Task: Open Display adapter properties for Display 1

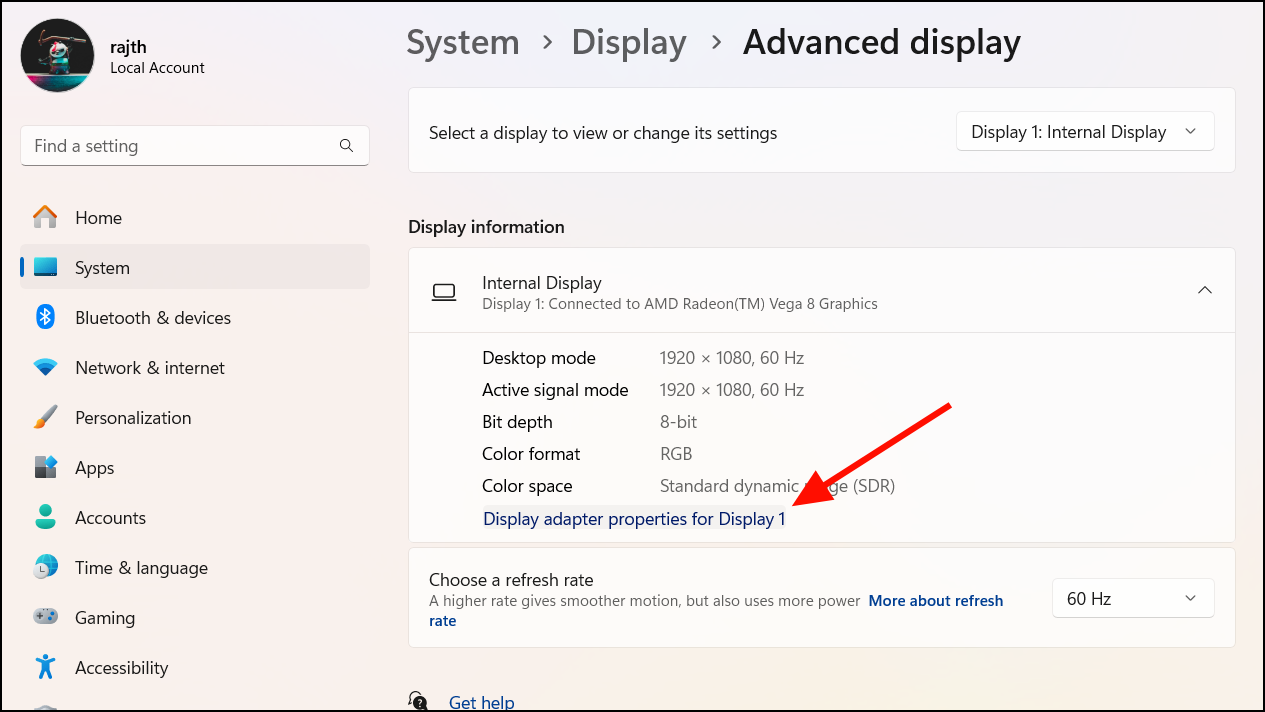Action: [x=633, y=518]
